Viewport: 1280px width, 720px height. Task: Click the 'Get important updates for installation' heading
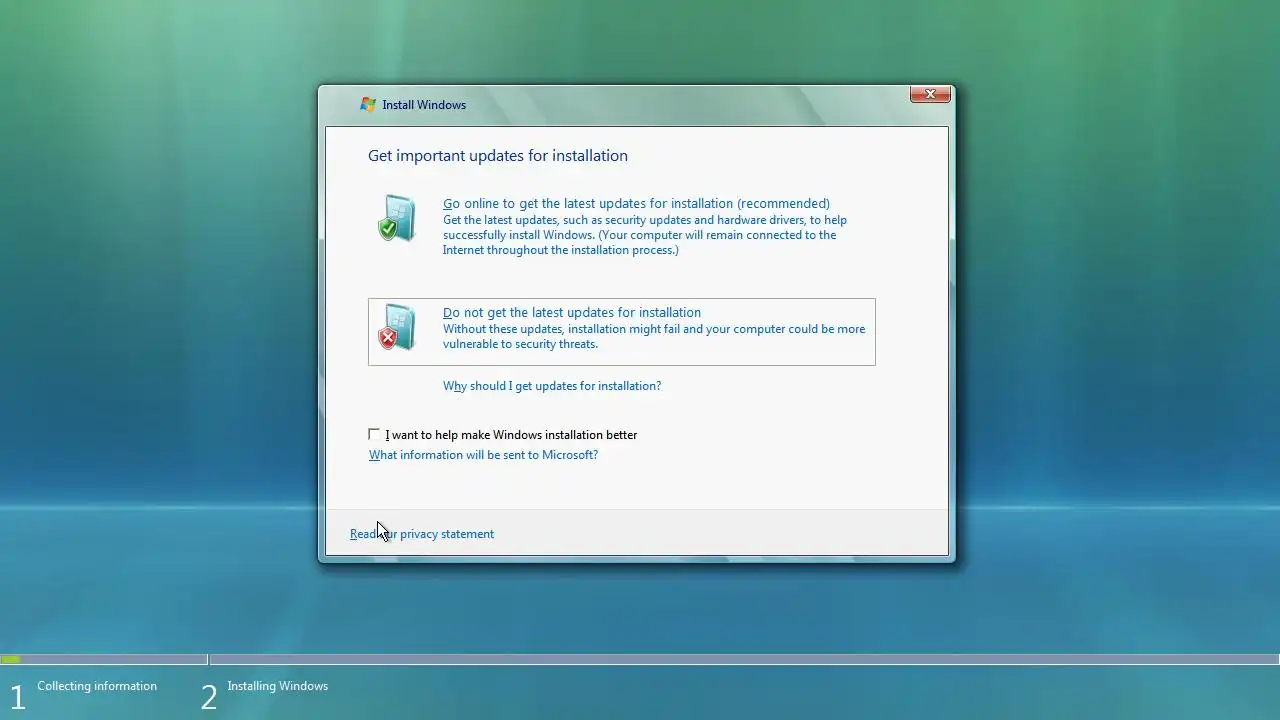point(498,156)
